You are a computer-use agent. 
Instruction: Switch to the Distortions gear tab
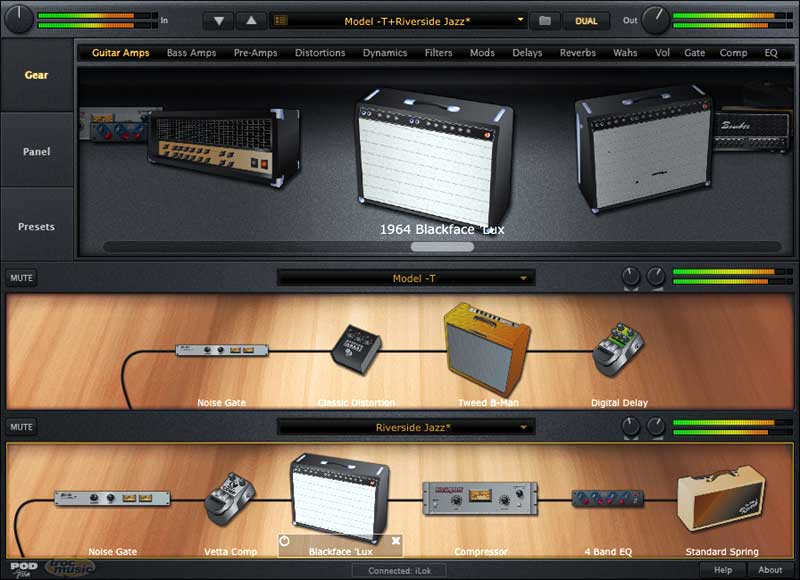pyautogui.click(x=320, y=53)
